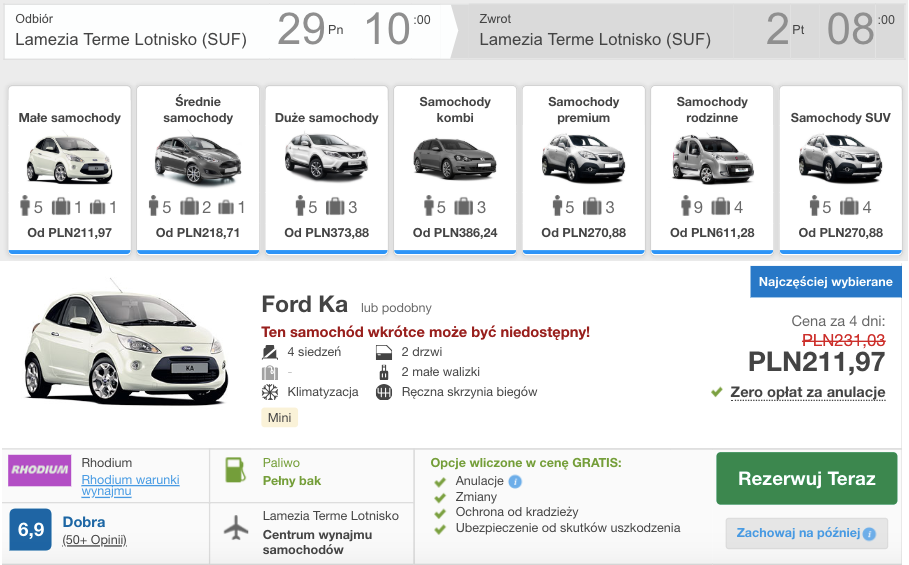Click Od PLN386,24 price in Samochody kombi
The image size is (909, 565).
[x=455, y=233]
